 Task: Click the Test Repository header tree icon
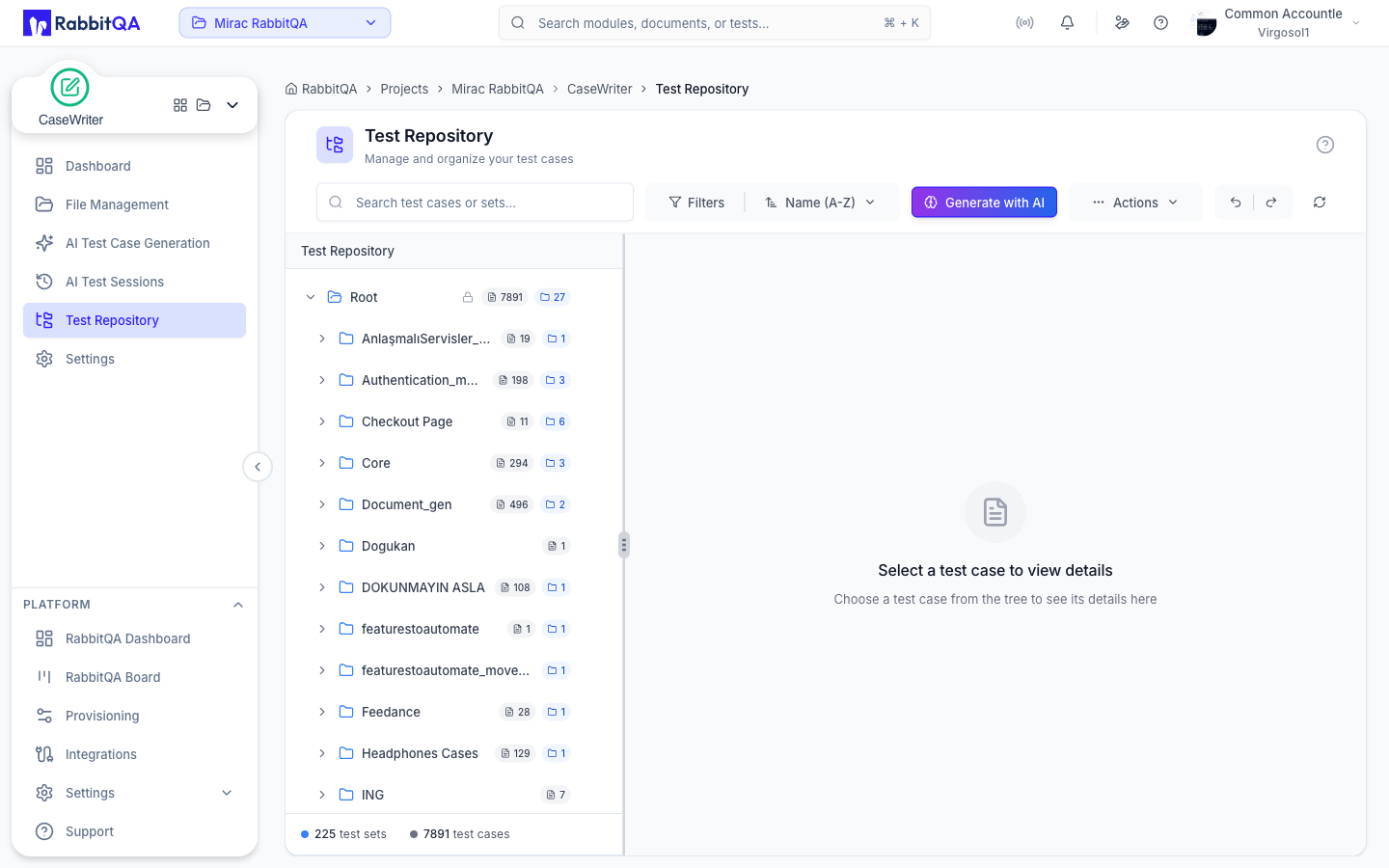coord(335,145)
